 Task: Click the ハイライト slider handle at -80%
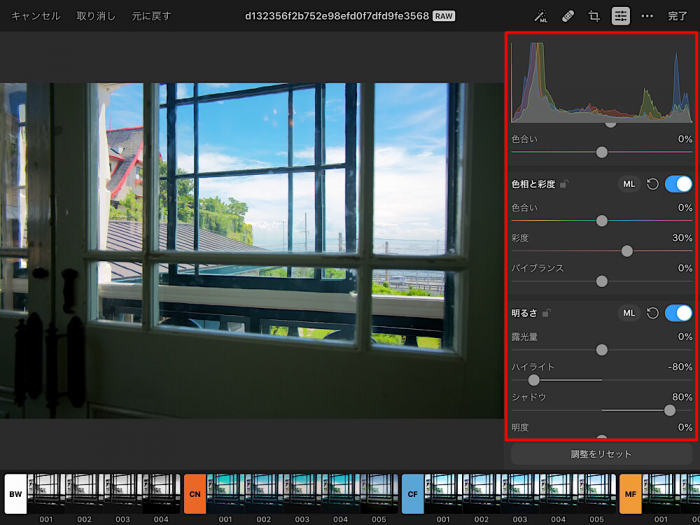[x=533, y=380]
